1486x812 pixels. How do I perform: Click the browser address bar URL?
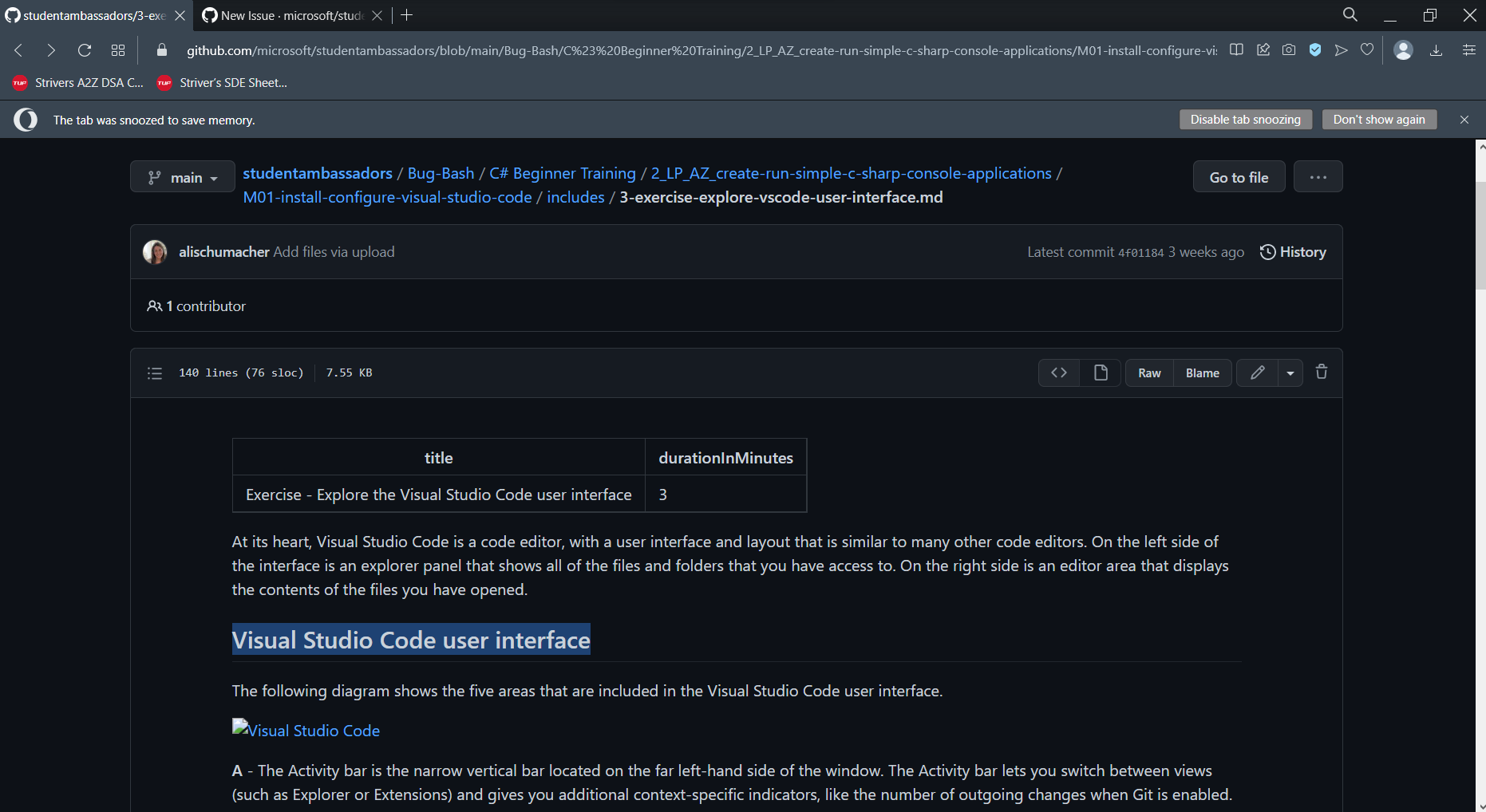(x=702, y=50)
